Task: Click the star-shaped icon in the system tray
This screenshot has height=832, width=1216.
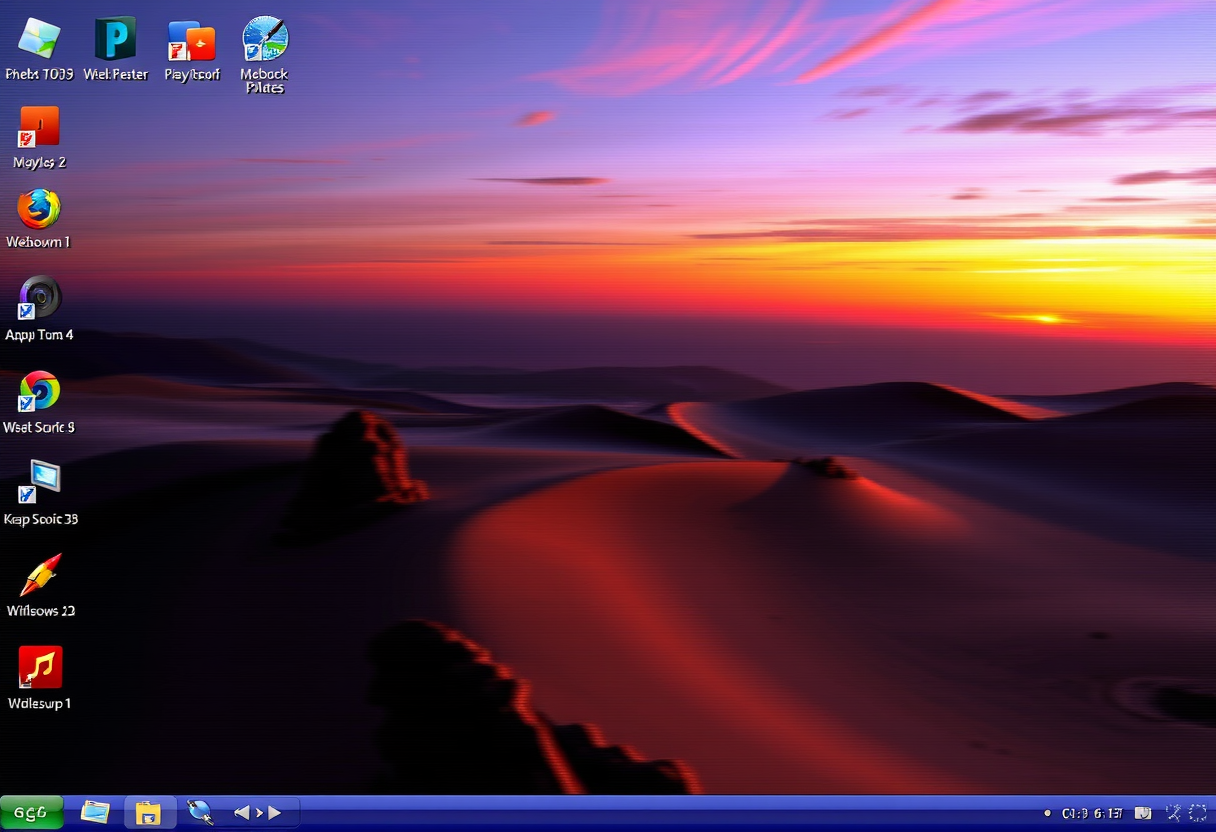Action: [x=1174, y=814]
